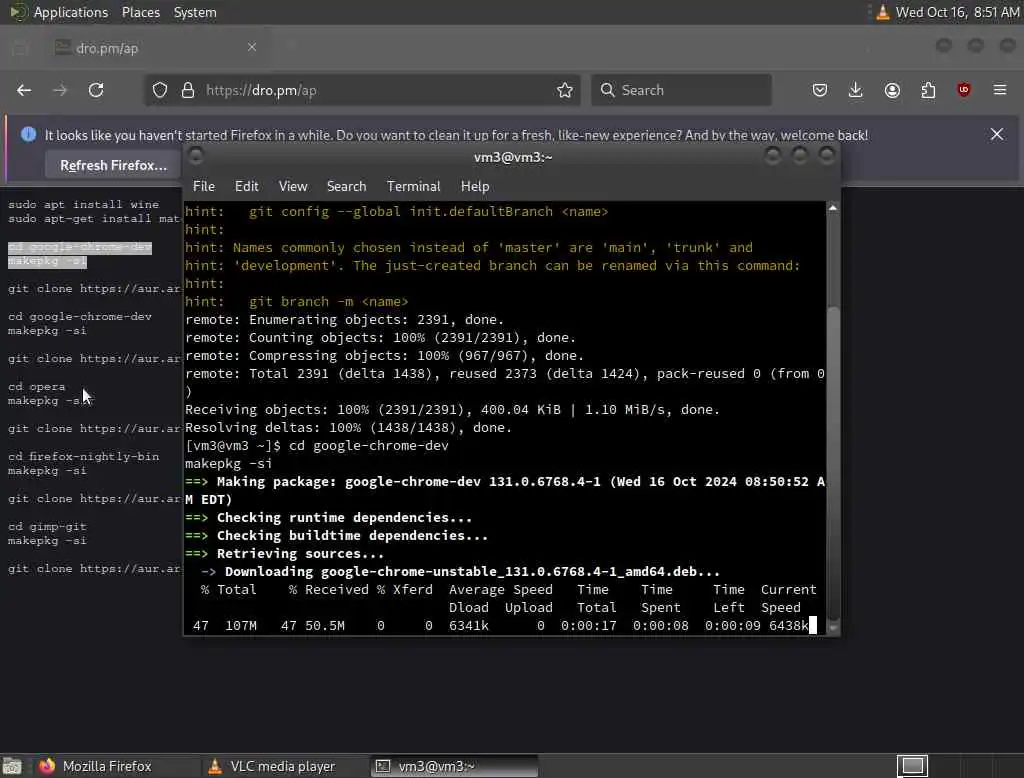Open the Firefox extensions puzzle icon
1024x778 pixels.
[928, 90]
